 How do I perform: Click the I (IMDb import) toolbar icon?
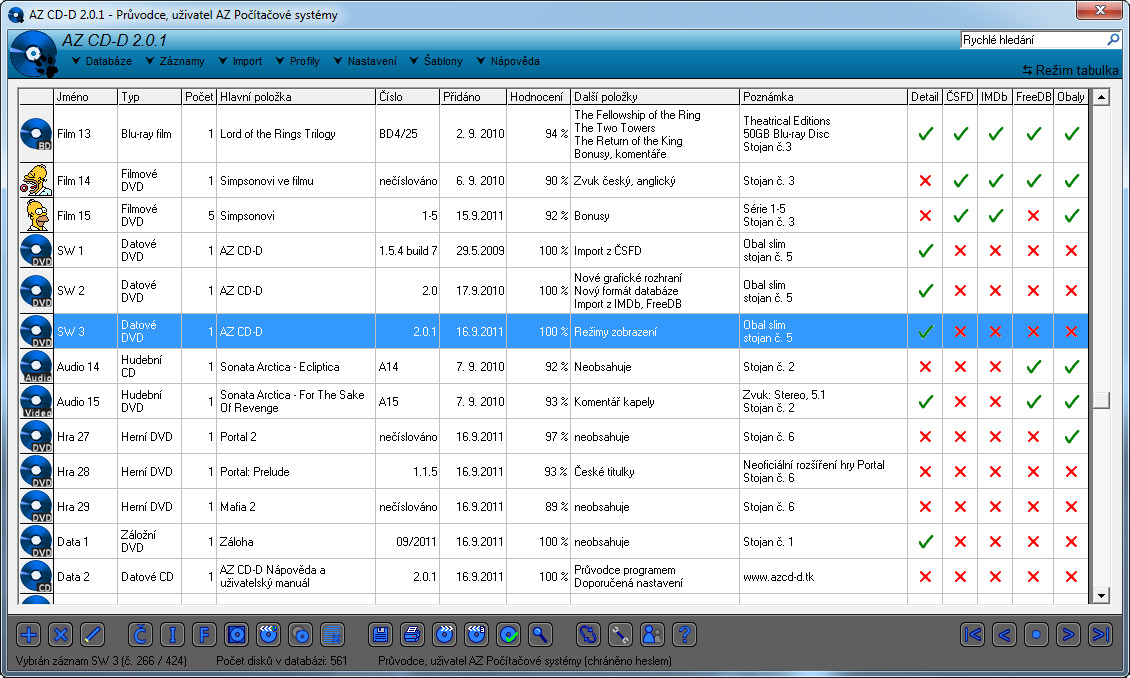[172, 635]
